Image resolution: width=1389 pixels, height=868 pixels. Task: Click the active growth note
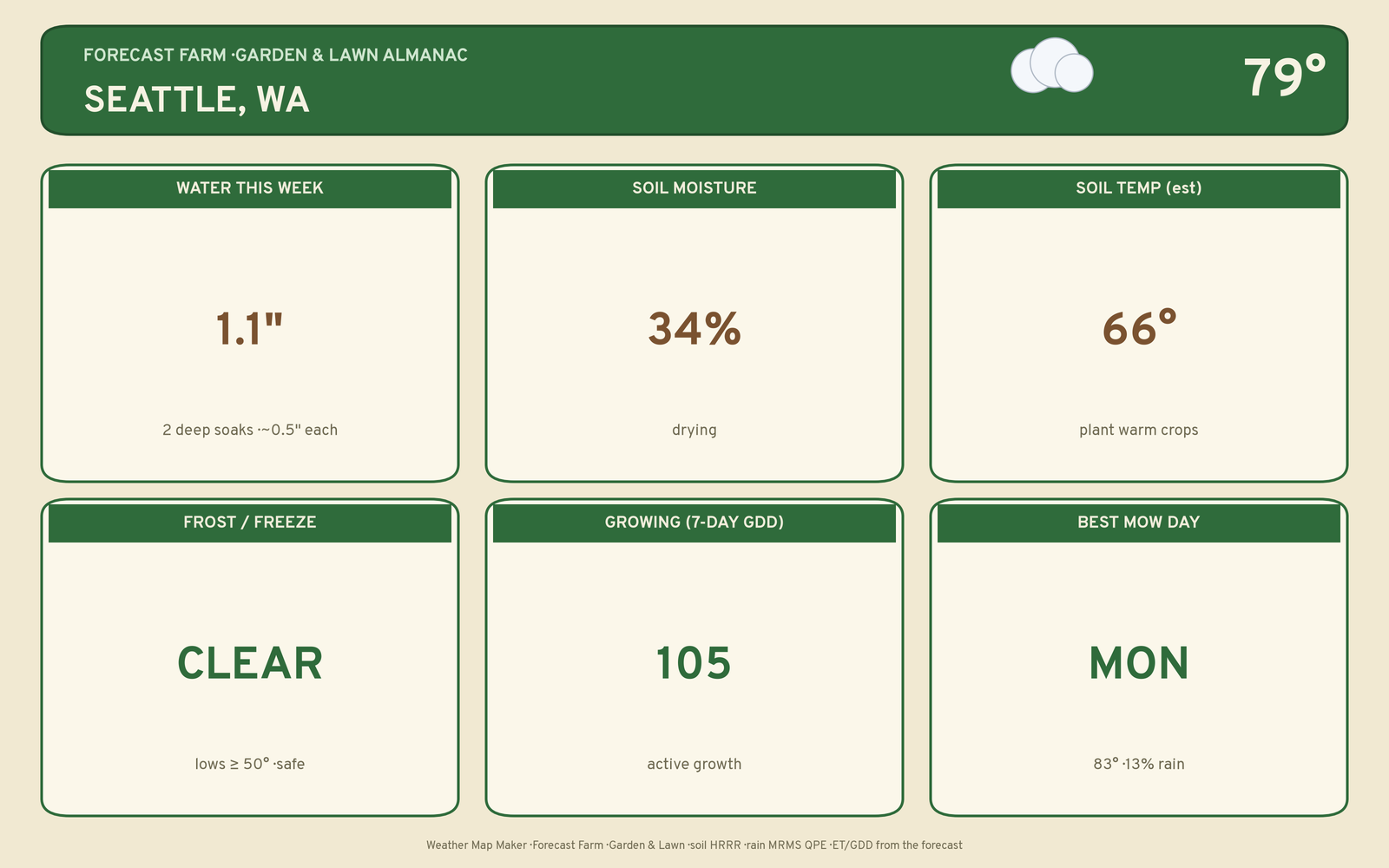694,764
